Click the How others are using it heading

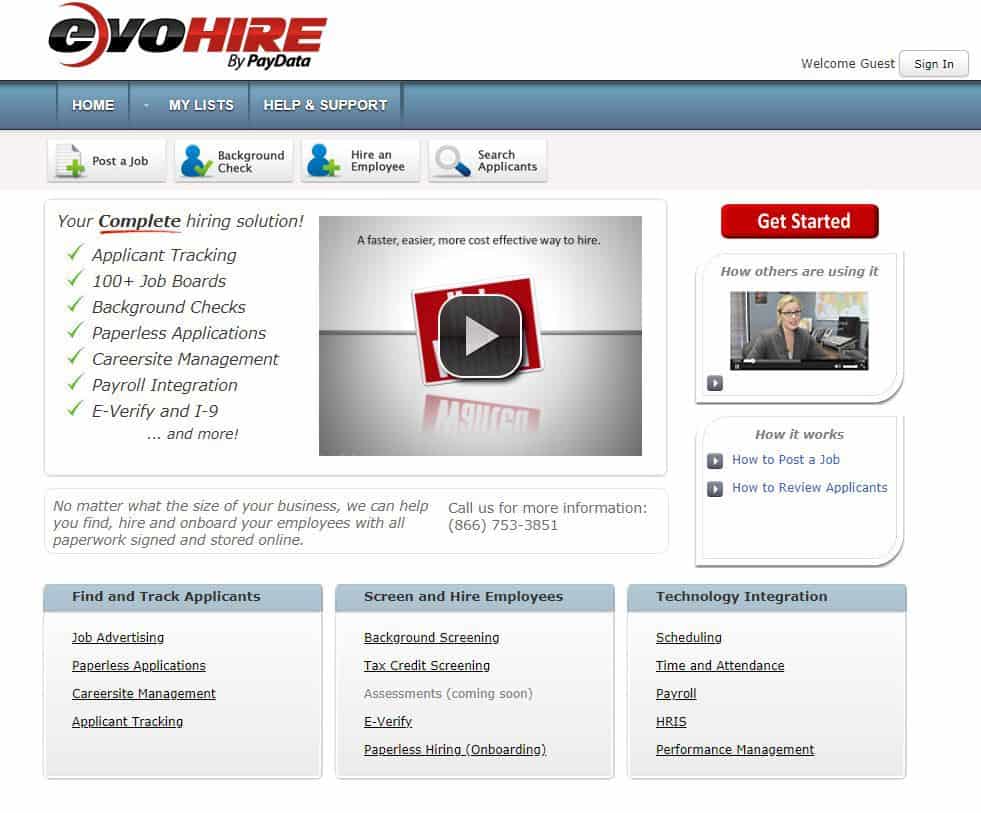click(799, 271)
